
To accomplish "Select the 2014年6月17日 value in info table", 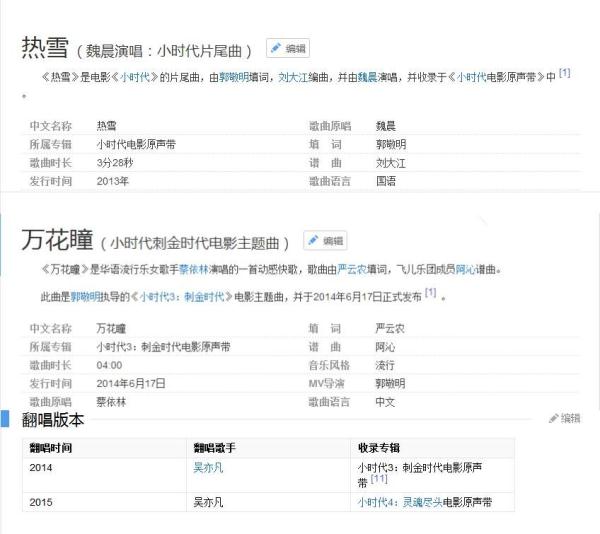I will point(131,383).
